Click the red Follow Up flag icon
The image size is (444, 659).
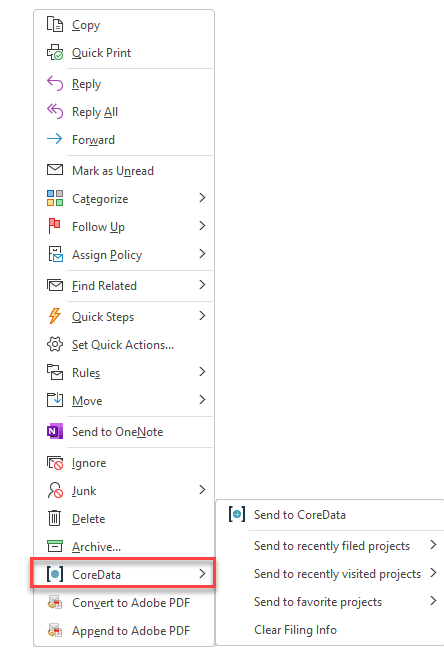55,226
